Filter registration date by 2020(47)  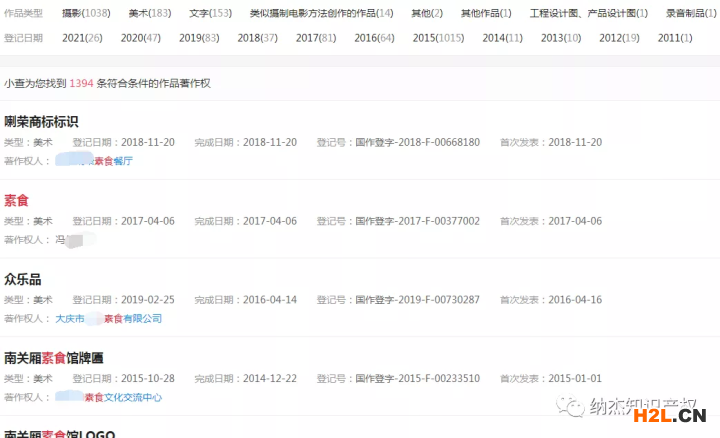pyautogui.click(x=141, y=38)
